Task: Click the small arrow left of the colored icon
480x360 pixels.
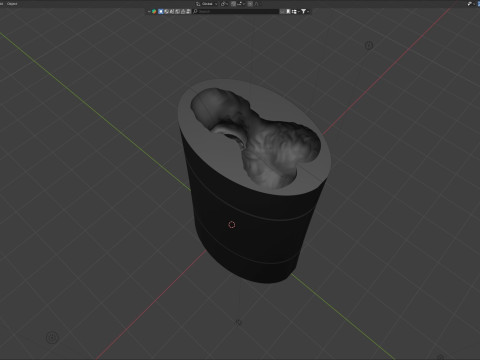Action: (x=149, y=11)
